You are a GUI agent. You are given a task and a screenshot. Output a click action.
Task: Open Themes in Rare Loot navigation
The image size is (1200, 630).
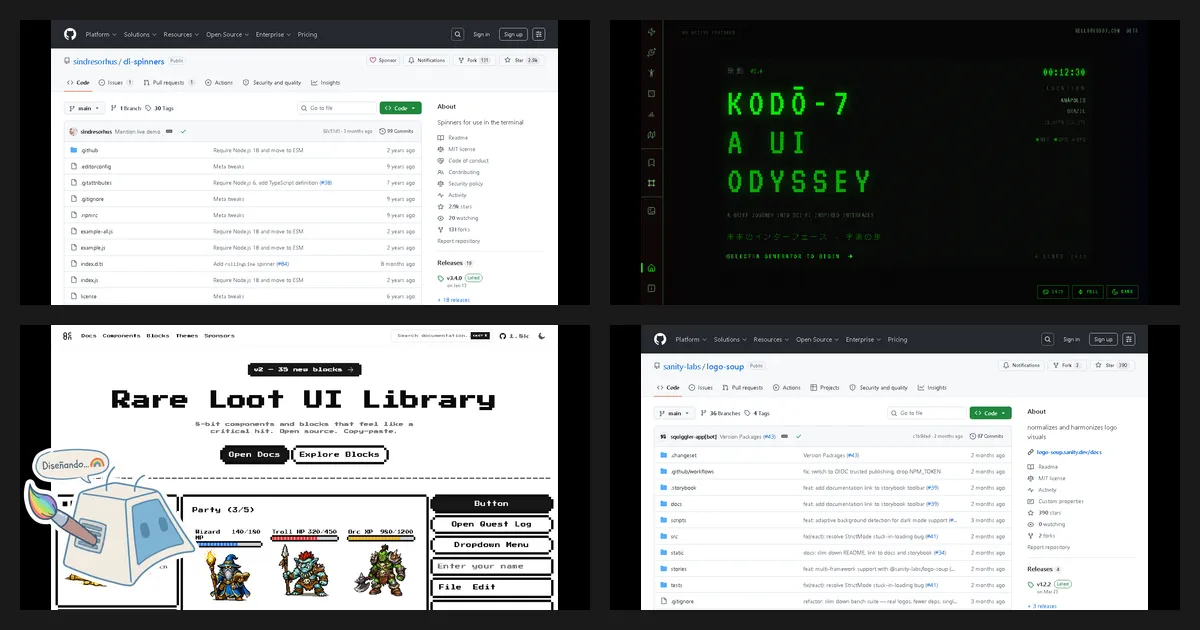pyautogui.click(x=187, y=336)
